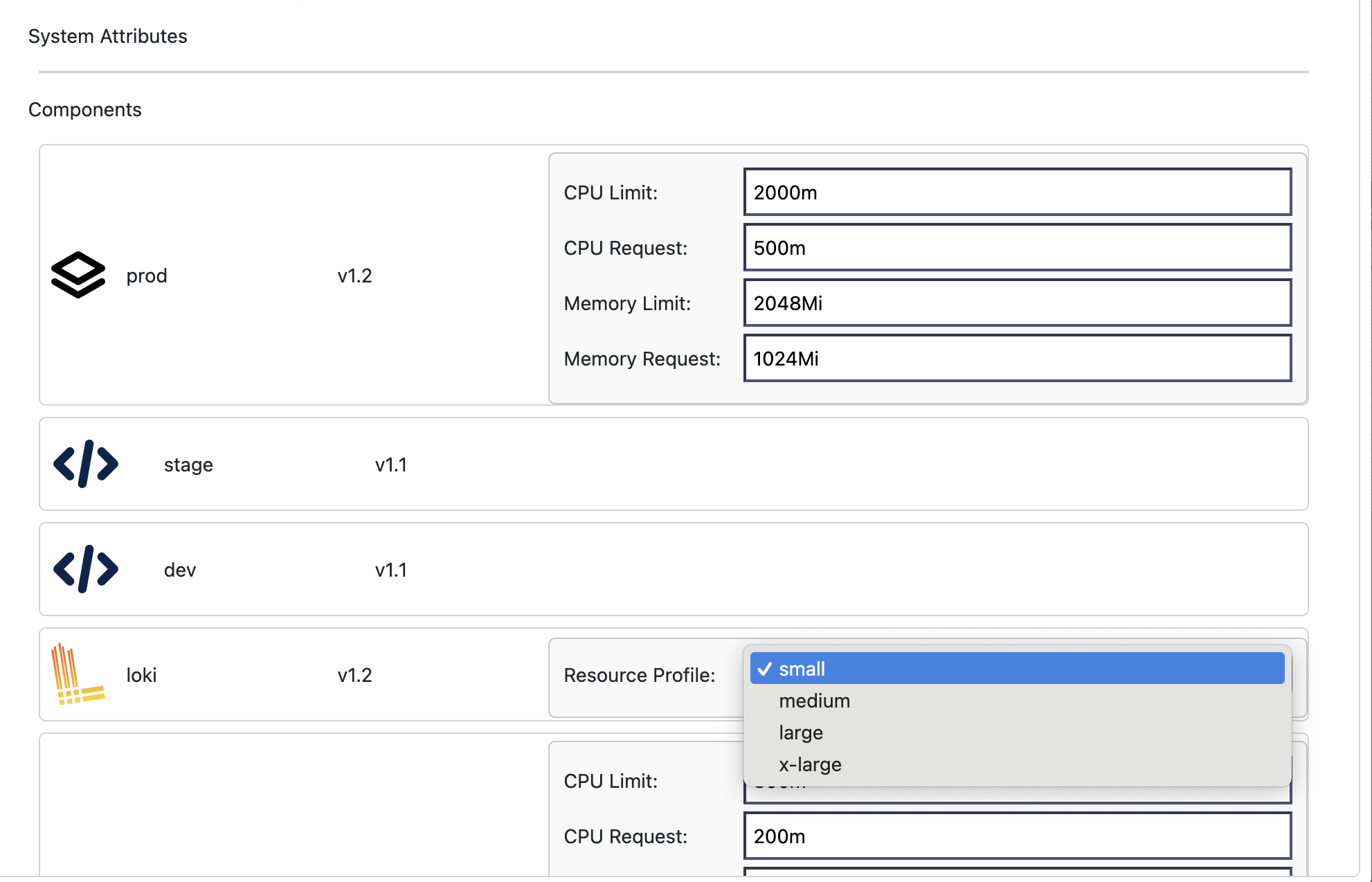
Task: Click the prod layers stack icon
Action: 78,275
